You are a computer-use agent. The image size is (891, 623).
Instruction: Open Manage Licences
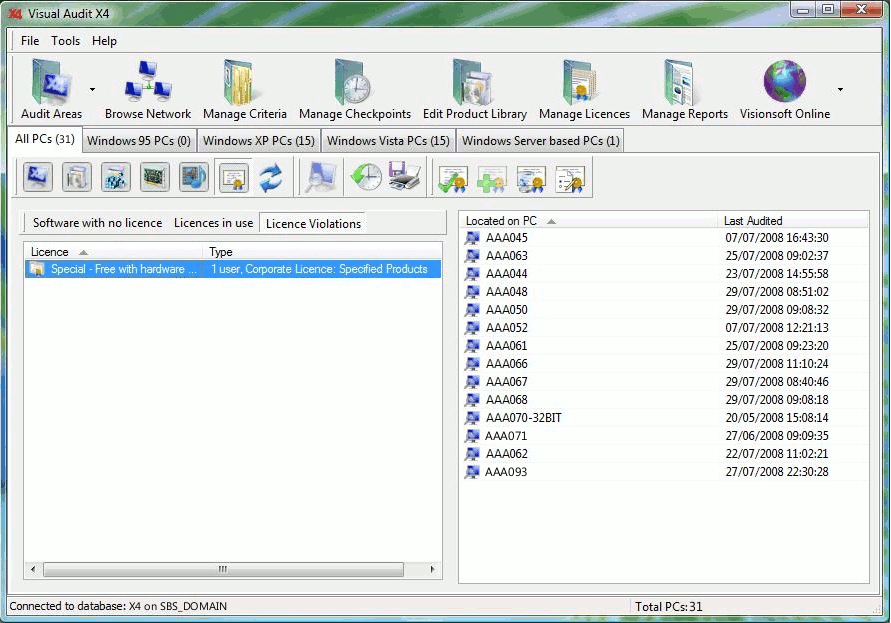584,90
